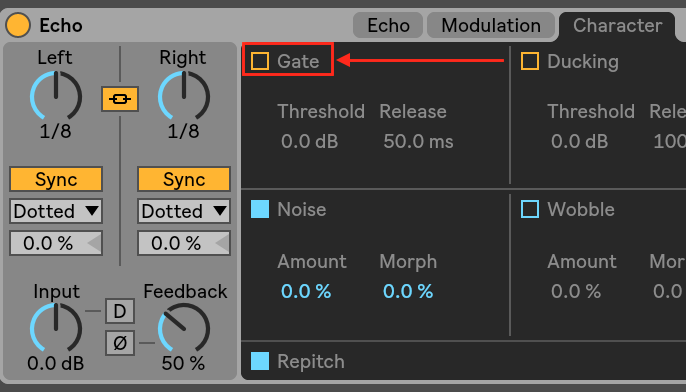Turn on the Wobble toggle
Image resolution: width=686 pixels, height=392 pixels.
pyautogui.click(x=530, y=209)
